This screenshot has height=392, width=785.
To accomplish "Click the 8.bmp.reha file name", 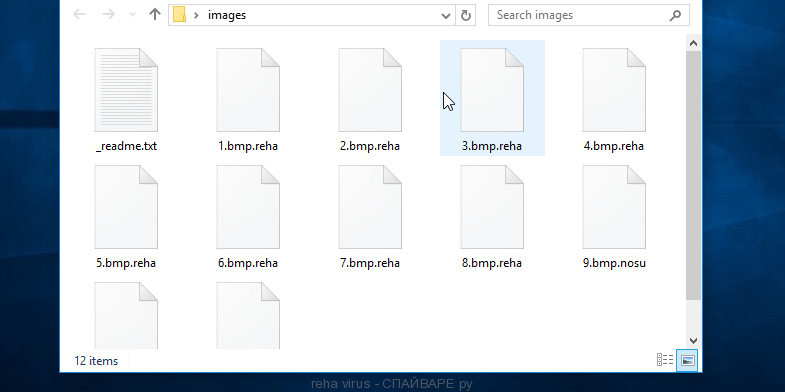I will point(492,263).
